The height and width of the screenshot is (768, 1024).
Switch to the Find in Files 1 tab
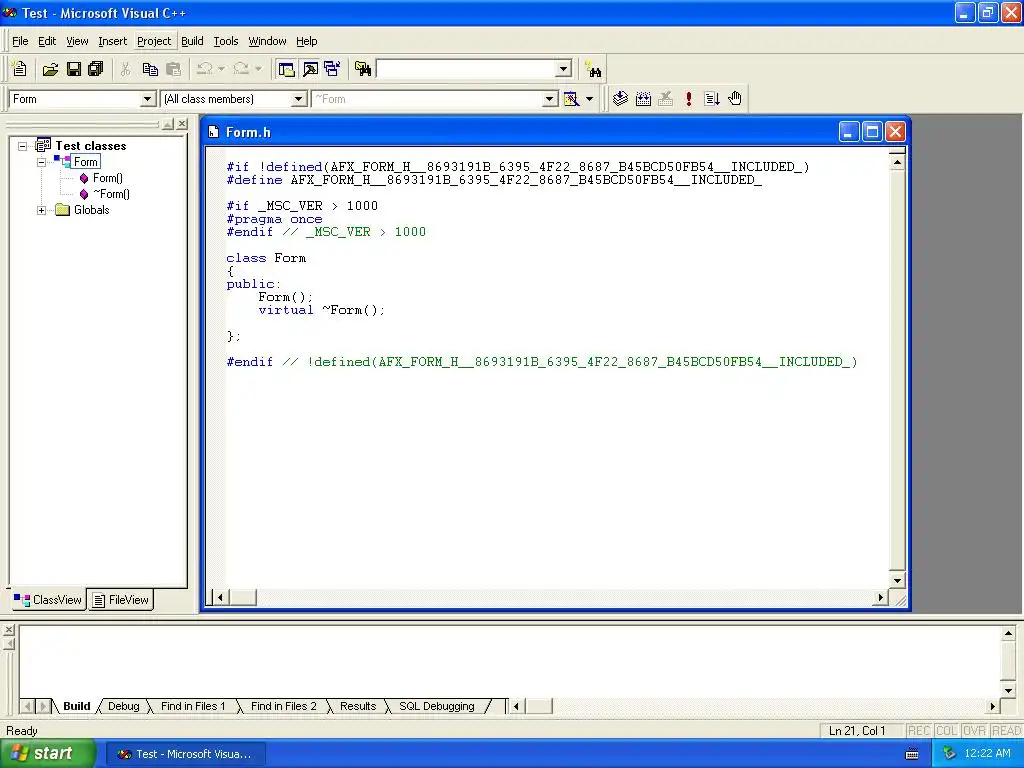[193, 706]
